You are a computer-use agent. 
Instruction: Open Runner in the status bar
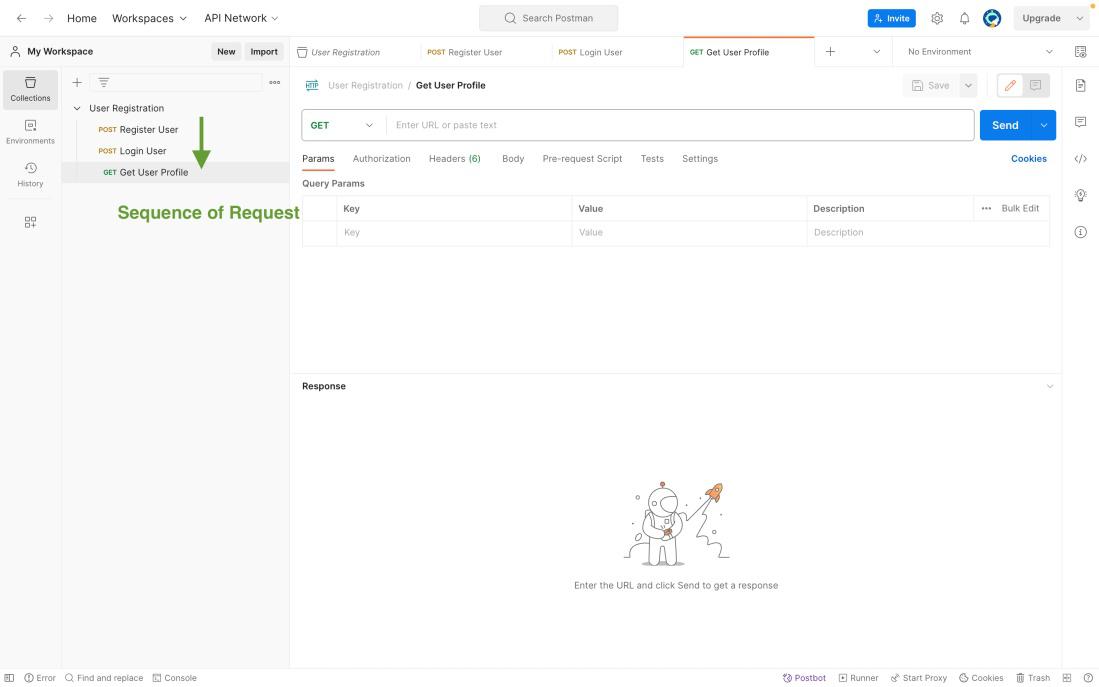[x=859, y=678]
